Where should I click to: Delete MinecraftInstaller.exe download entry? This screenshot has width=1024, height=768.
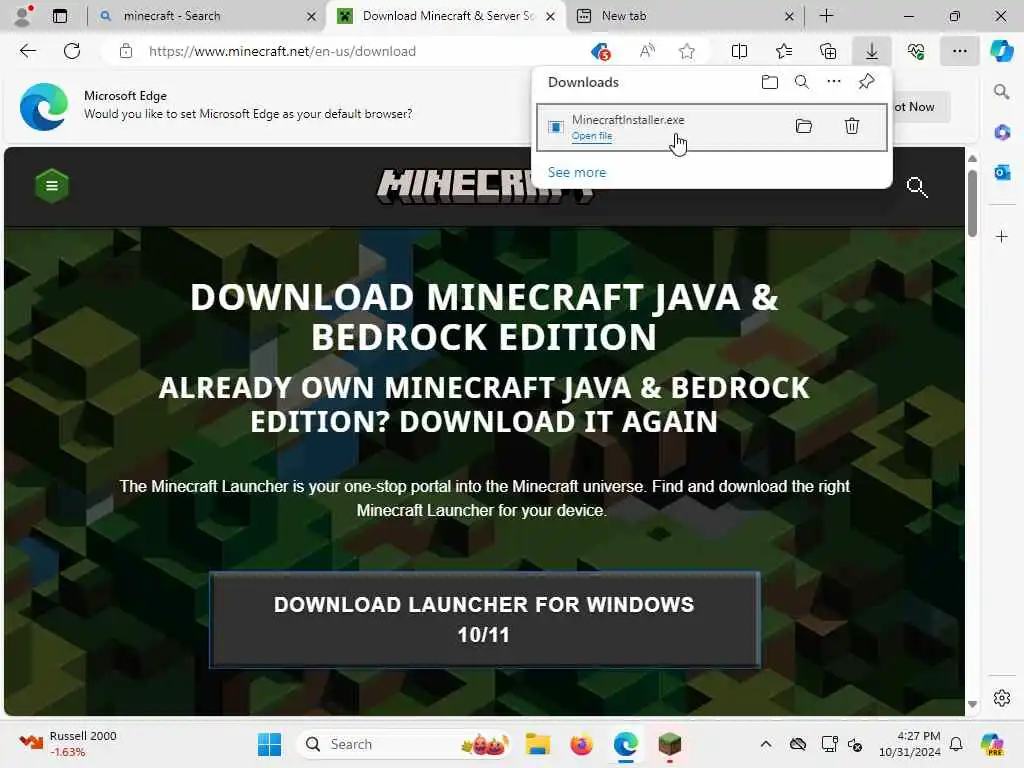coord(852,127)
